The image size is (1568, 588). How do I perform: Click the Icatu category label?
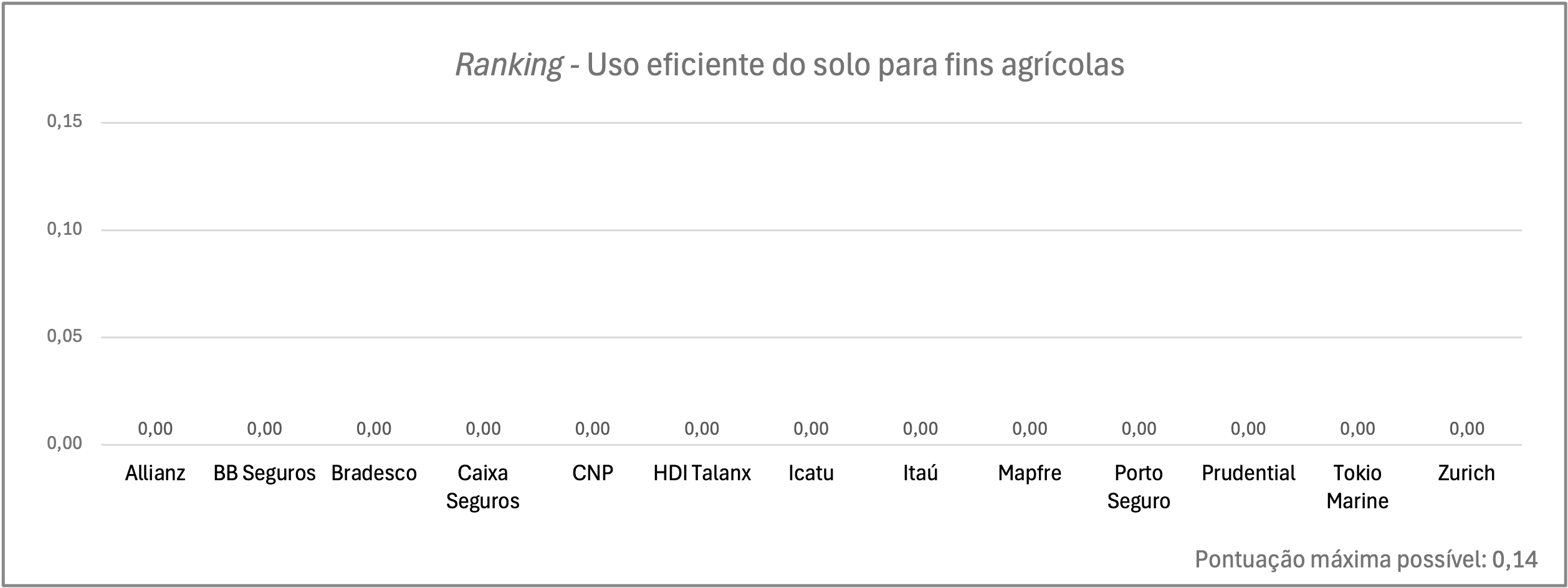click(811, 473)
